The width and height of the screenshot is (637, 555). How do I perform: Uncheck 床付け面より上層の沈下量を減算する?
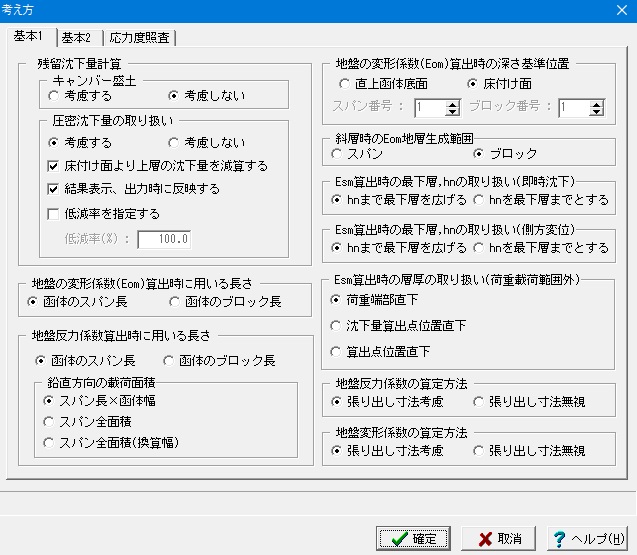click(158, 166)
